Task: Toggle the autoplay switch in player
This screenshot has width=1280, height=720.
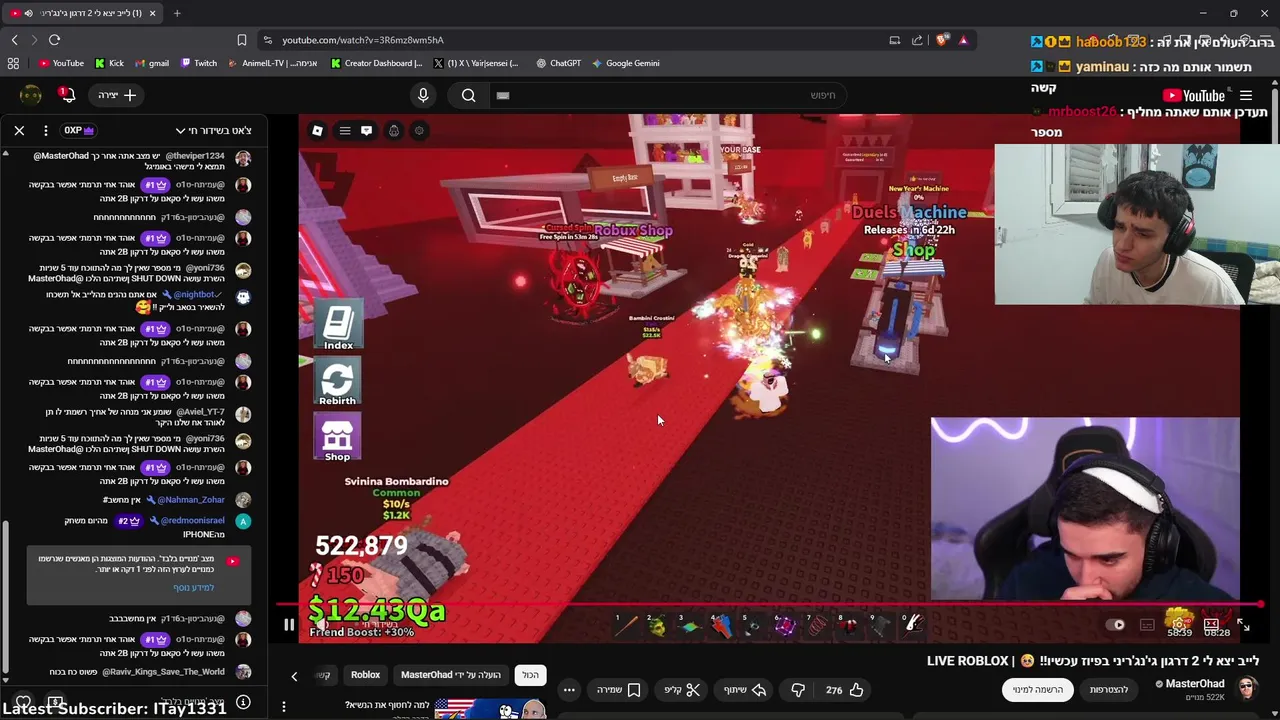Action: point(1117,625)
